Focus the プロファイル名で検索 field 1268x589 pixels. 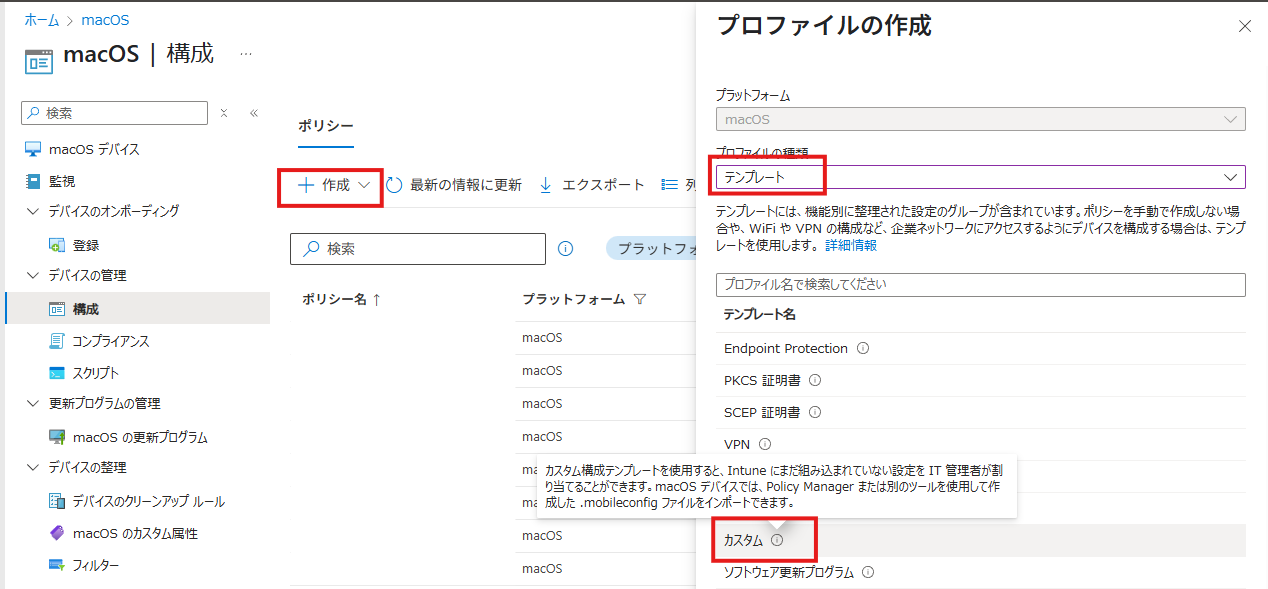click(981, 285)
